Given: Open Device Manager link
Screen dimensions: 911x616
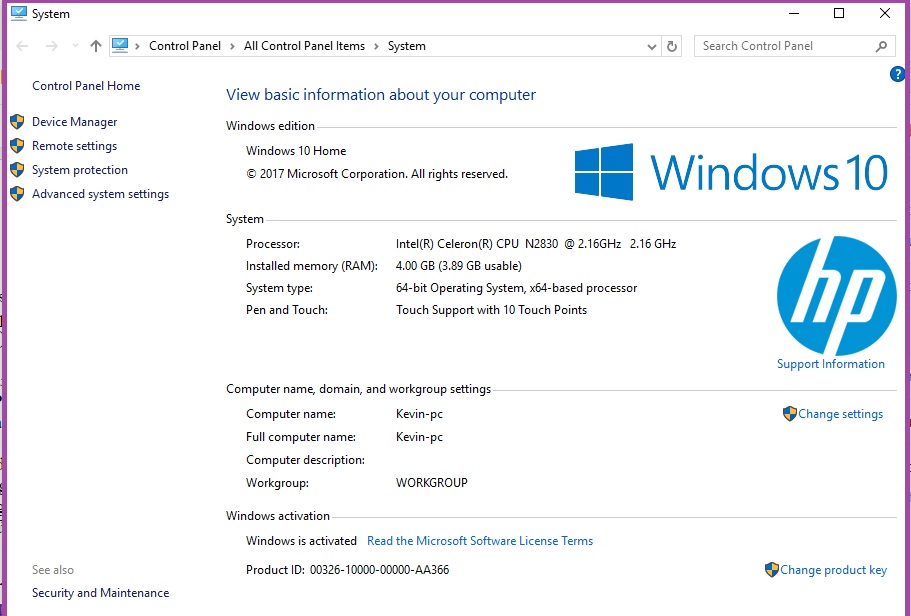Looking at the screenshot, I should [74, 122].
